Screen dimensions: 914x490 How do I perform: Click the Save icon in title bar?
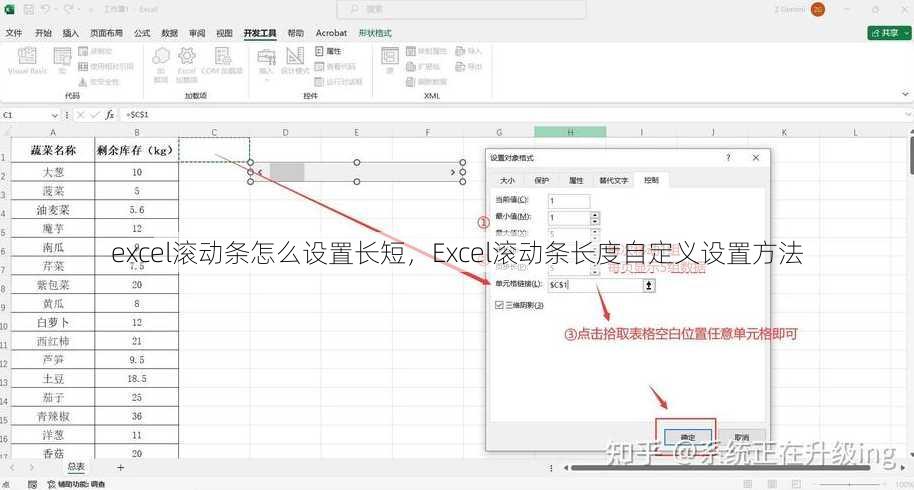click(29, 9)
